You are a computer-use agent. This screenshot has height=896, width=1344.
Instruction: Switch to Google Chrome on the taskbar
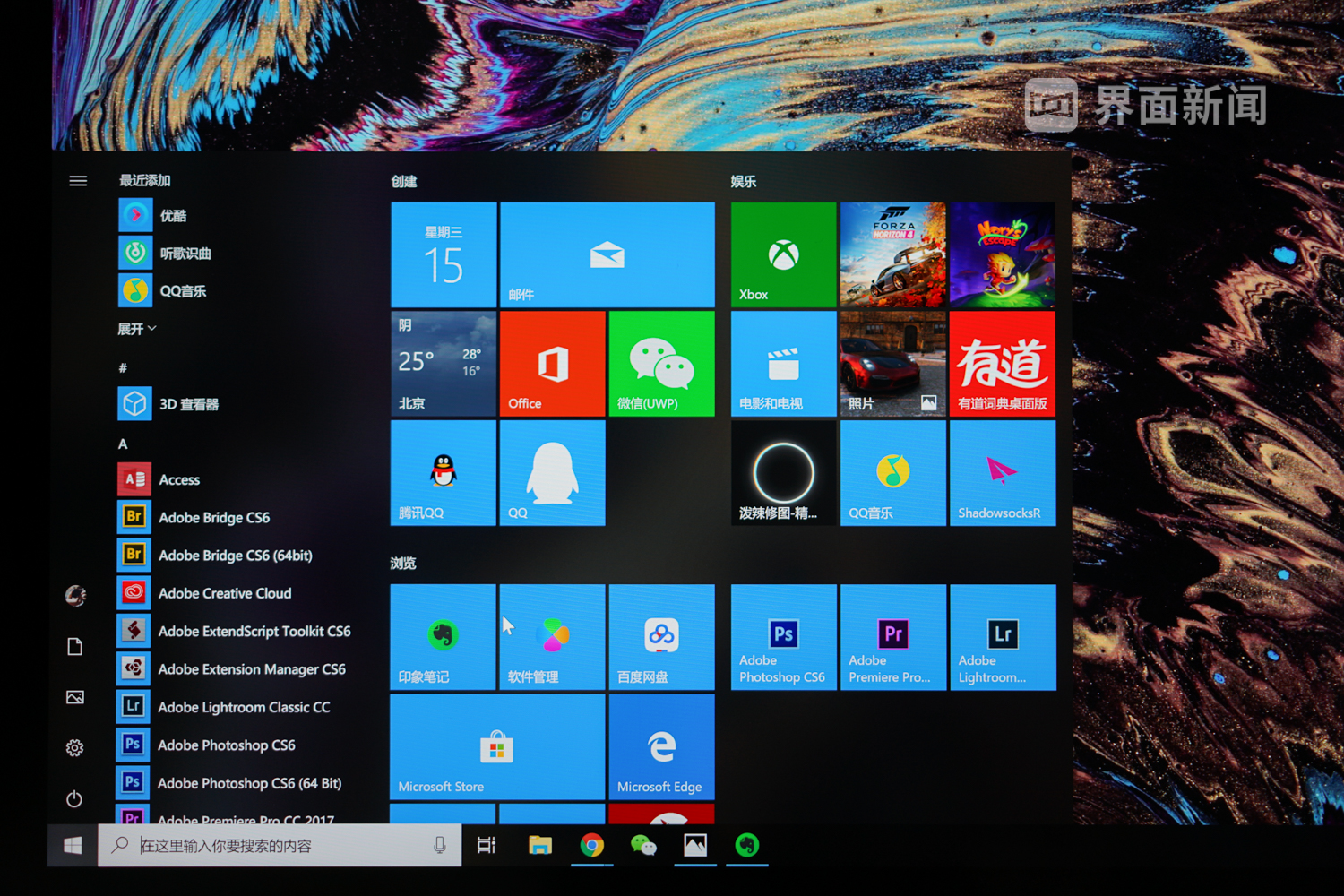591,845
